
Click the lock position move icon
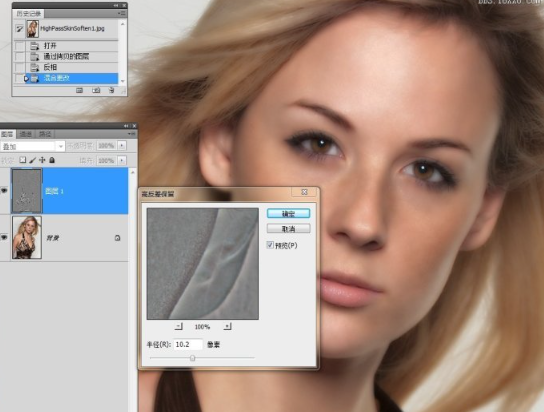tap(42, 160)
